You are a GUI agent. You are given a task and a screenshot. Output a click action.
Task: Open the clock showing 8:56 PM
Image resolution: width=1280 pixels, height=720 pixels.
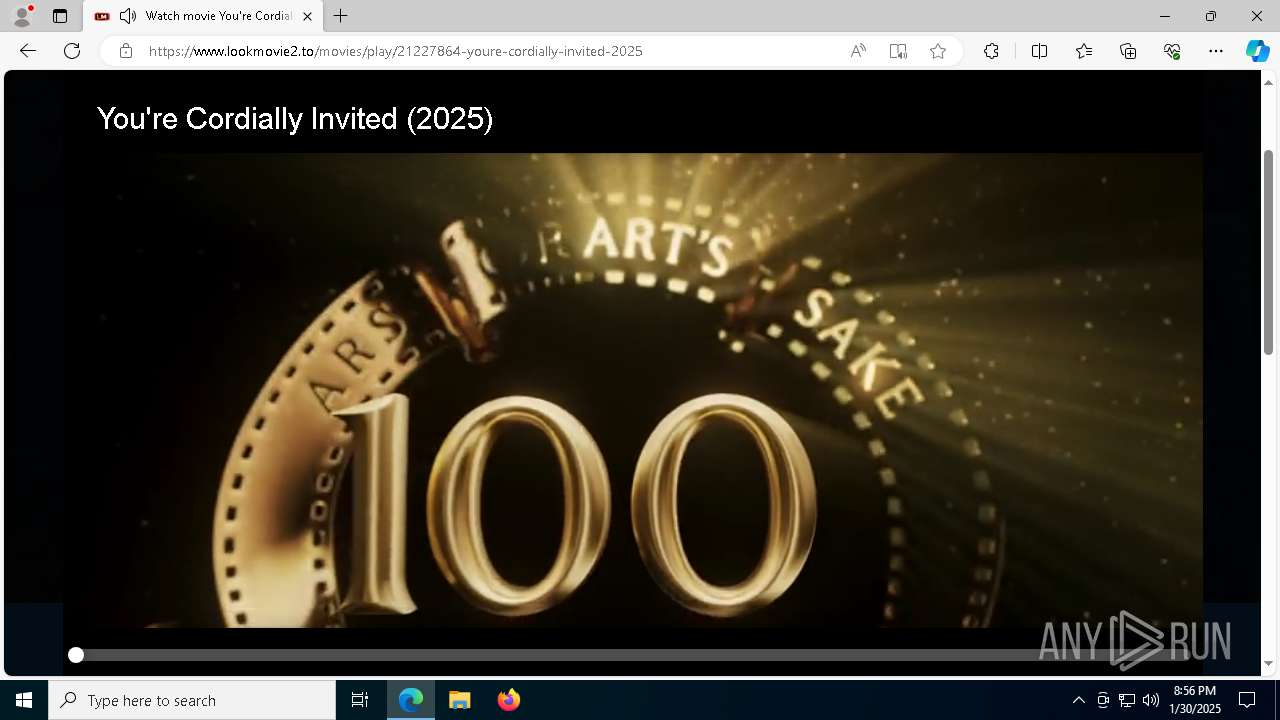(1195, 700)
